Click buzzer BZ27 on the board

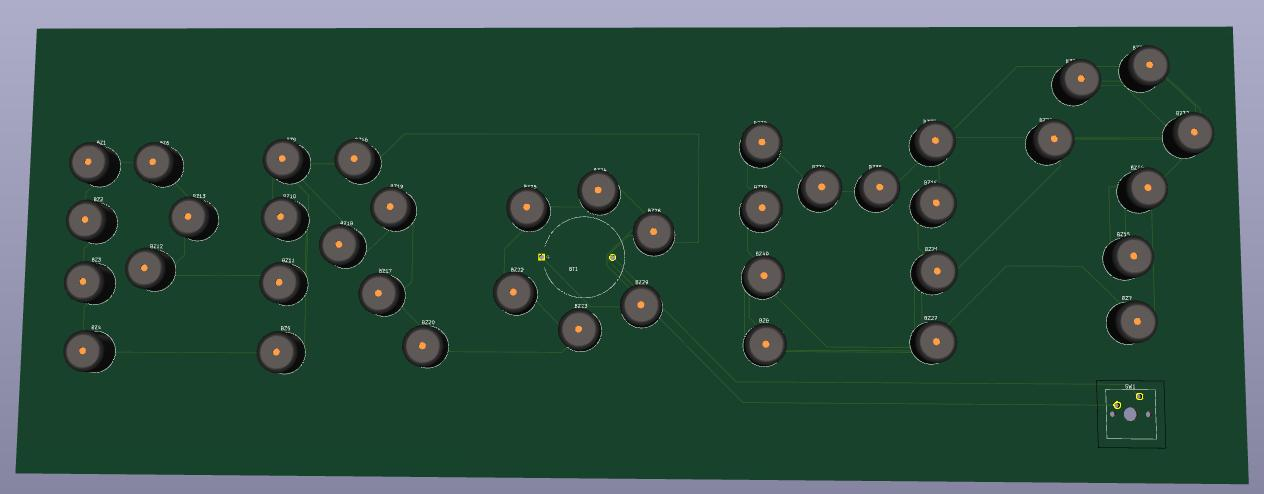(935, 341)
